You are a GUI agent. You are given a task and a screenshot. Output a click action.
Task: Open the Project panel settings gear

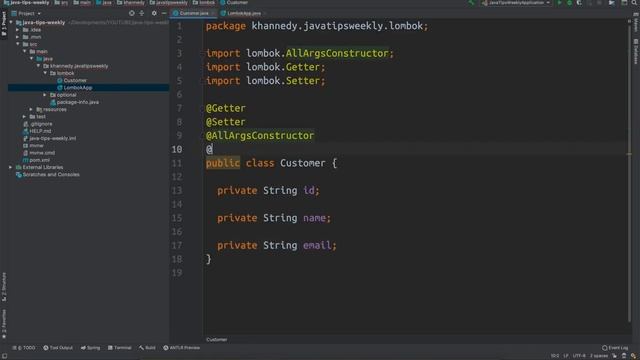tap(154, 13)
